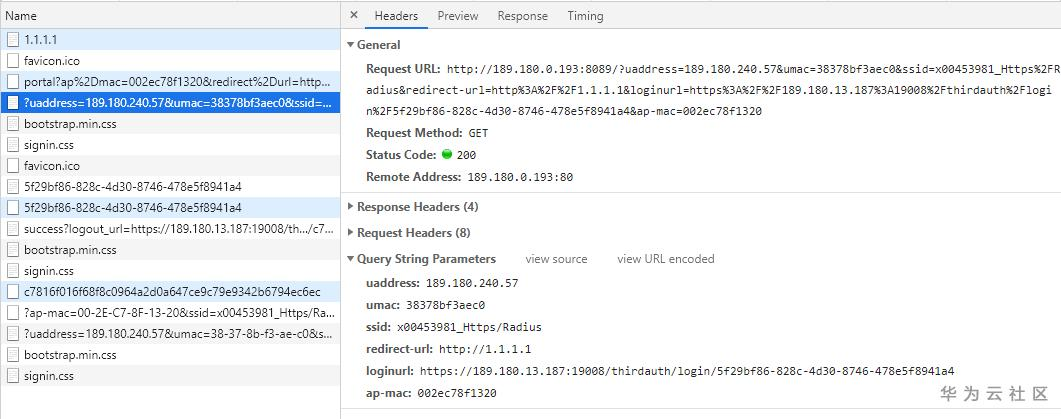Click view URL encoded link

coord(665,259)
